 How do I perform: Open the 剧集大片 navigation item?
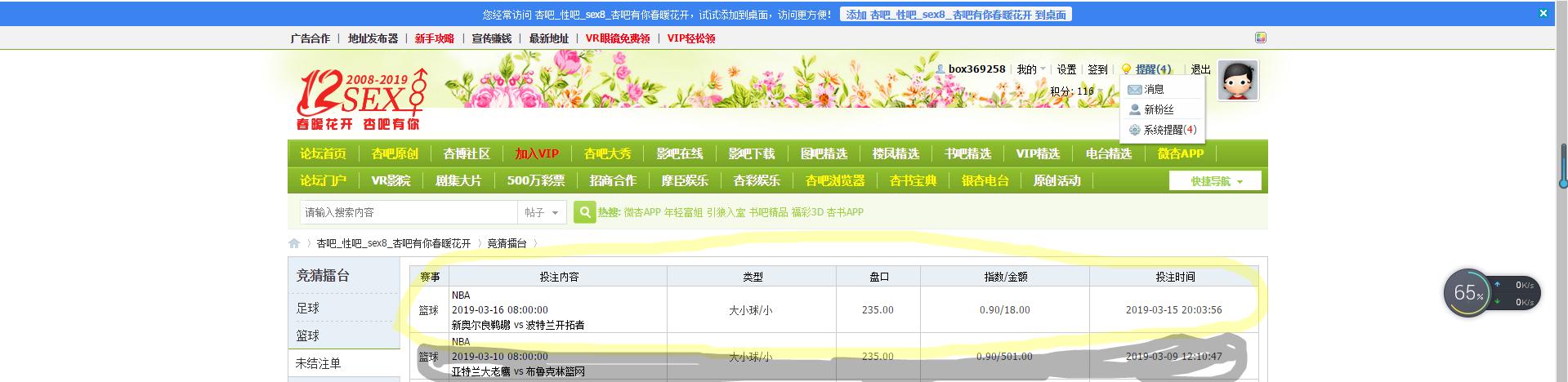point(458,180)
